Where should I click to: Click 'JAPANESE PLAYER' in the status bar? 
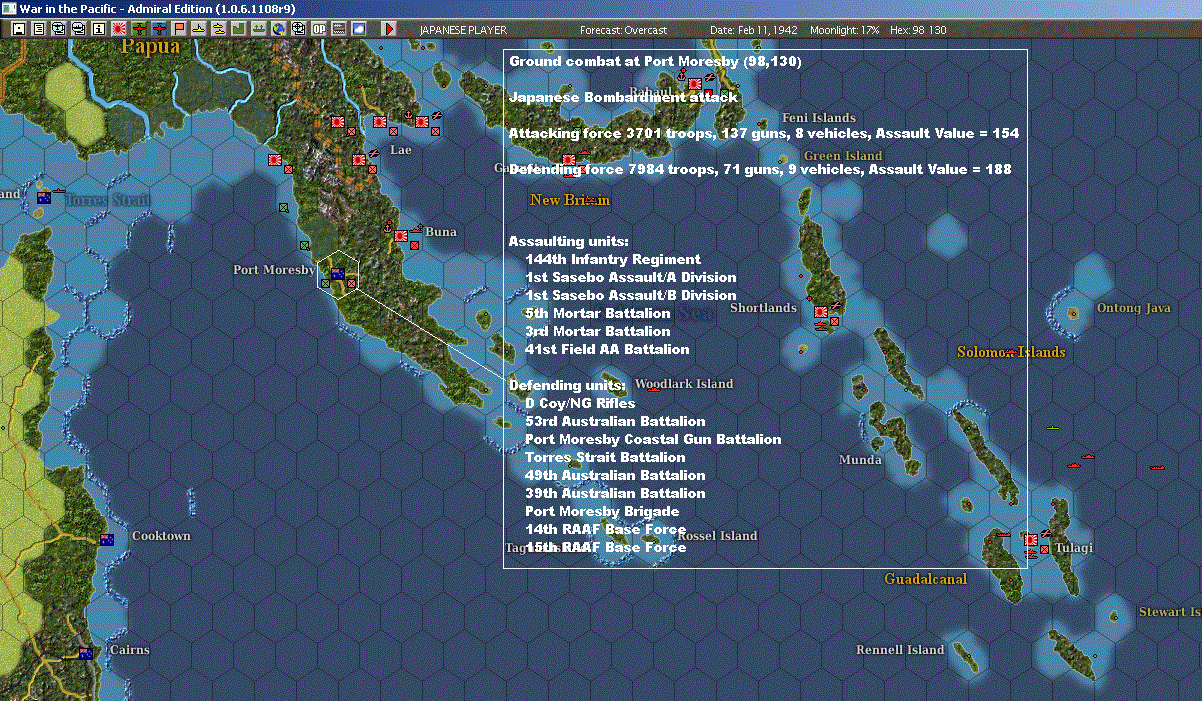click(461, 30)
